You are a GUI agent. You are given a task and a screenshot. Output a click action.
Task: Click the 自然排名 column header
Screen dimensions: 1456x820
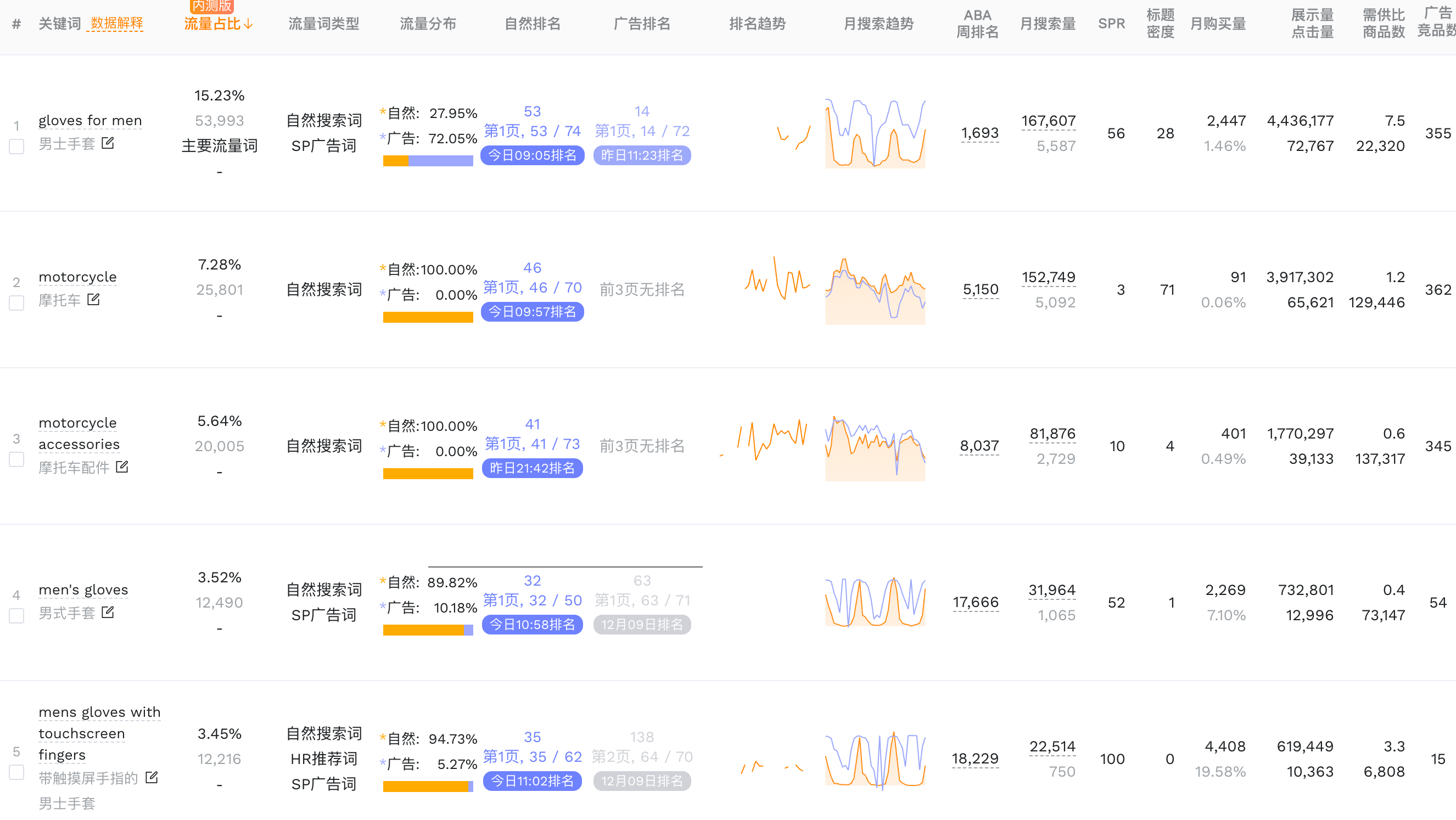pyautogui.click(x=532, y=24)
